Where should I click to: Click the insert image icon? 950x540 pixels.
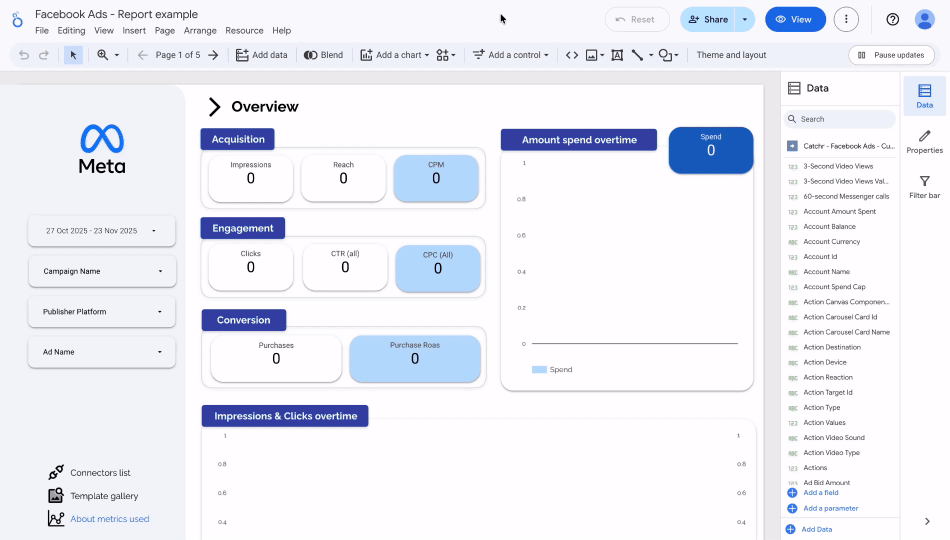[x=592, y=55]
